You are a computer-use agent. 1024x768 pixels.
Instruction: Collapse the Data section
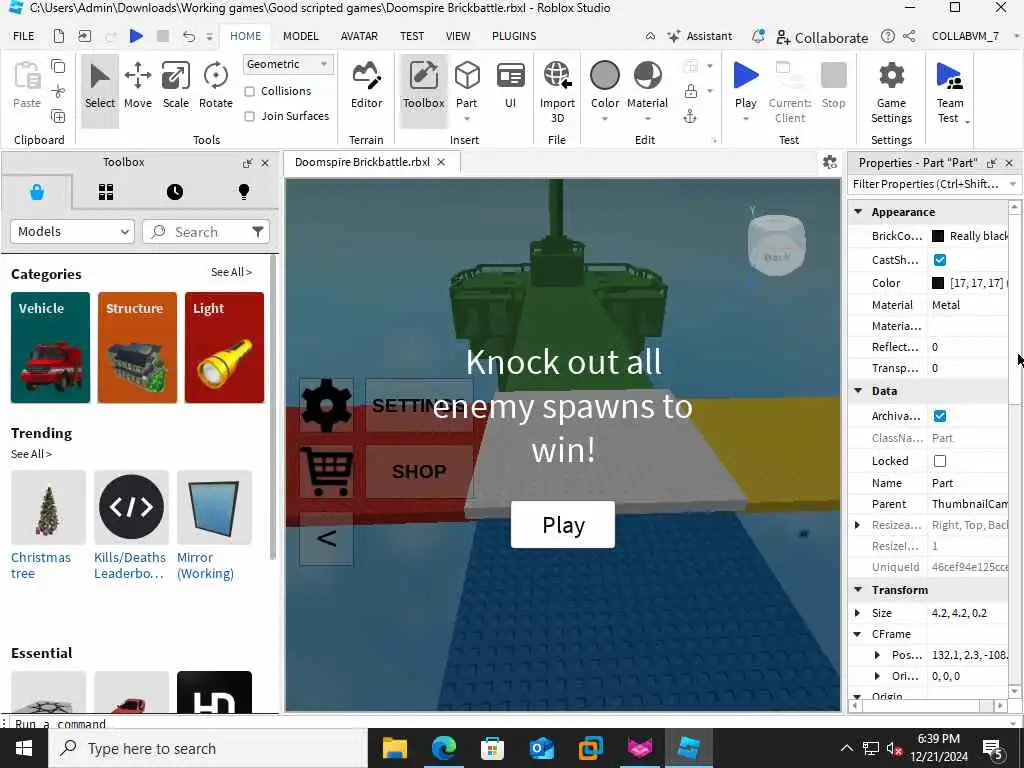tap(858, 391)
